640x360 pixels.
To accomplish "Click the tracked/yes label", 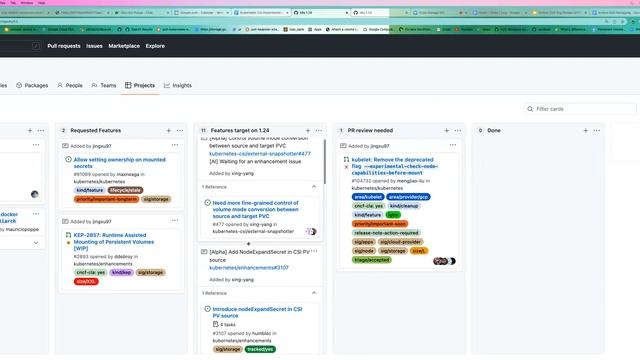I will tap(260, 349).
